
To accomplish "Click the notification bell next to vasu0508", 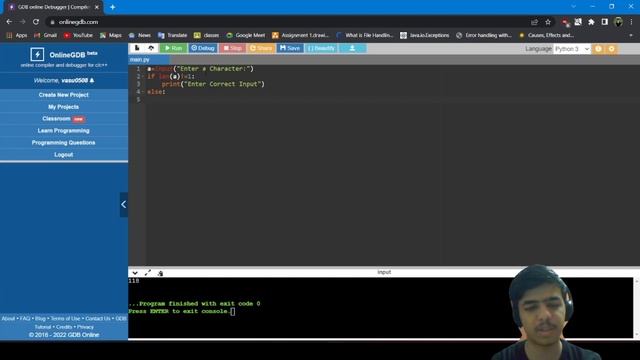I will pos(92,80).
